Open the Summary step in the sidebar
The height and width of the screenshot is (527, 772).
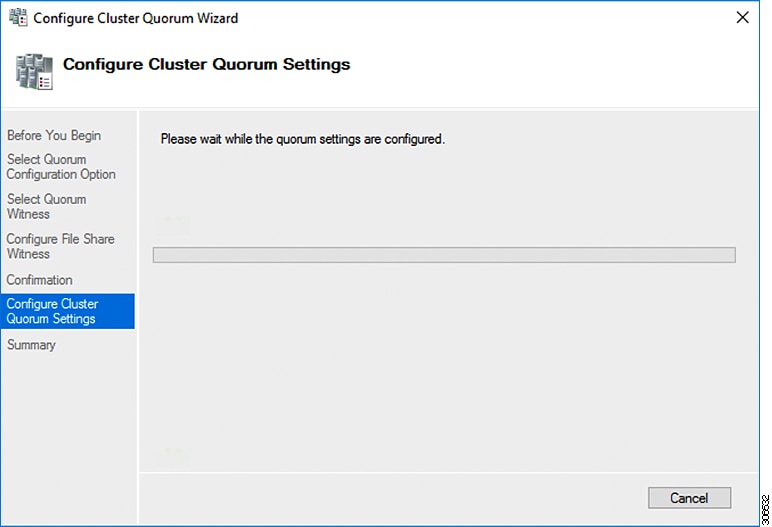tap(31, 345)
